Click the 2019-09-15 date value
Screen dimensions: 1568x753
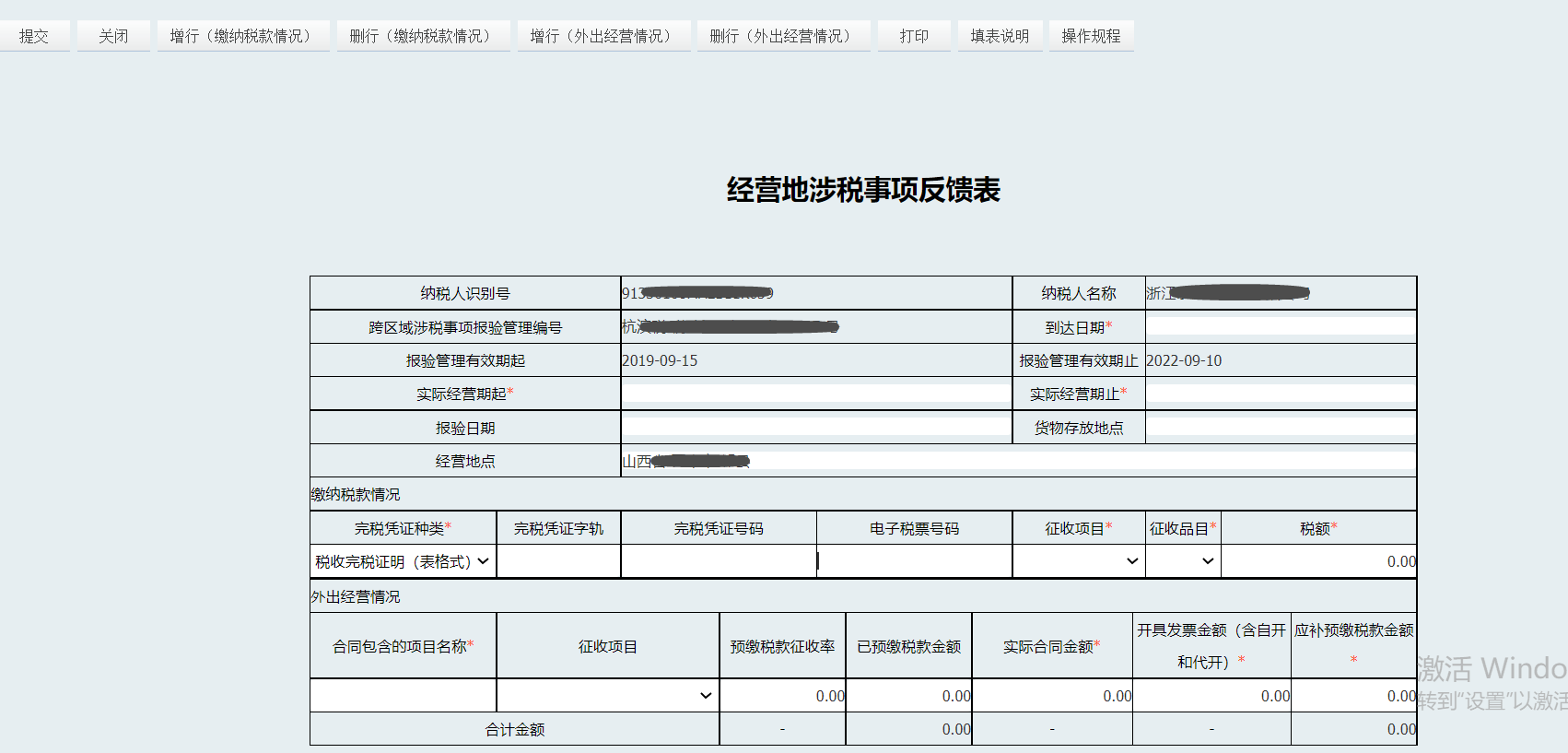coord(660,360)
